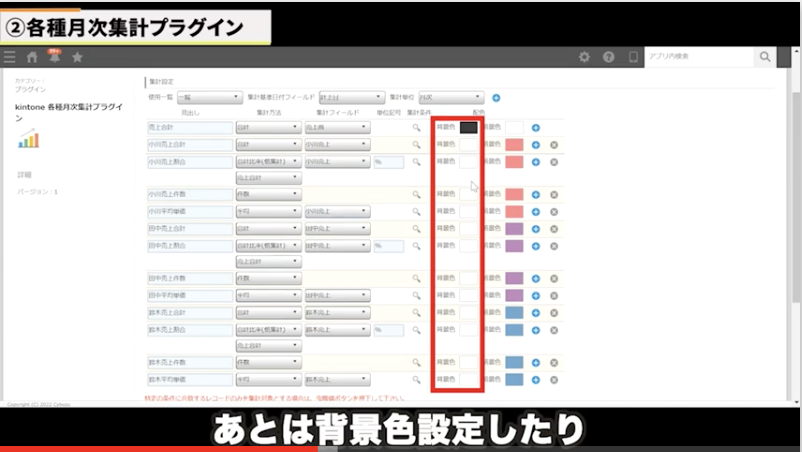Go to kintone home via house icon

[x=32, y=57]
